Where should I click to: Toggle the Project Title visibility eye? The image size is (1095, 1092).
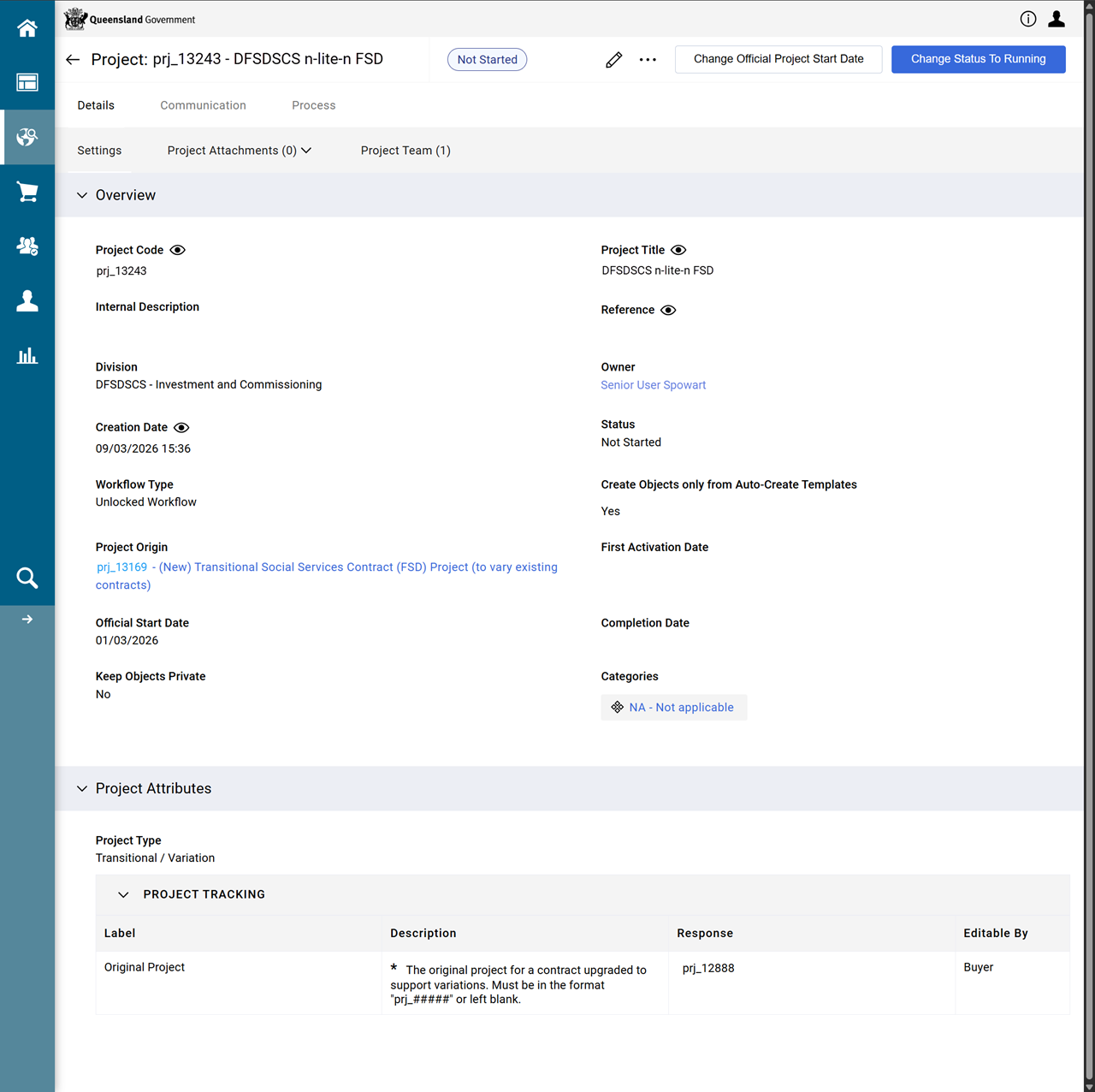click(x=678, y=250)
